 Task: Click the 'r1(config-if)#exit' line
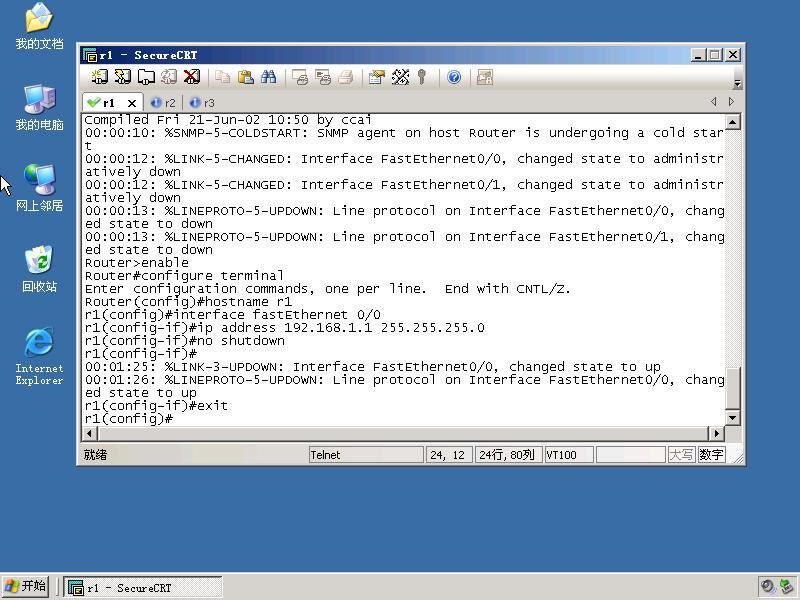click(156, 406)
